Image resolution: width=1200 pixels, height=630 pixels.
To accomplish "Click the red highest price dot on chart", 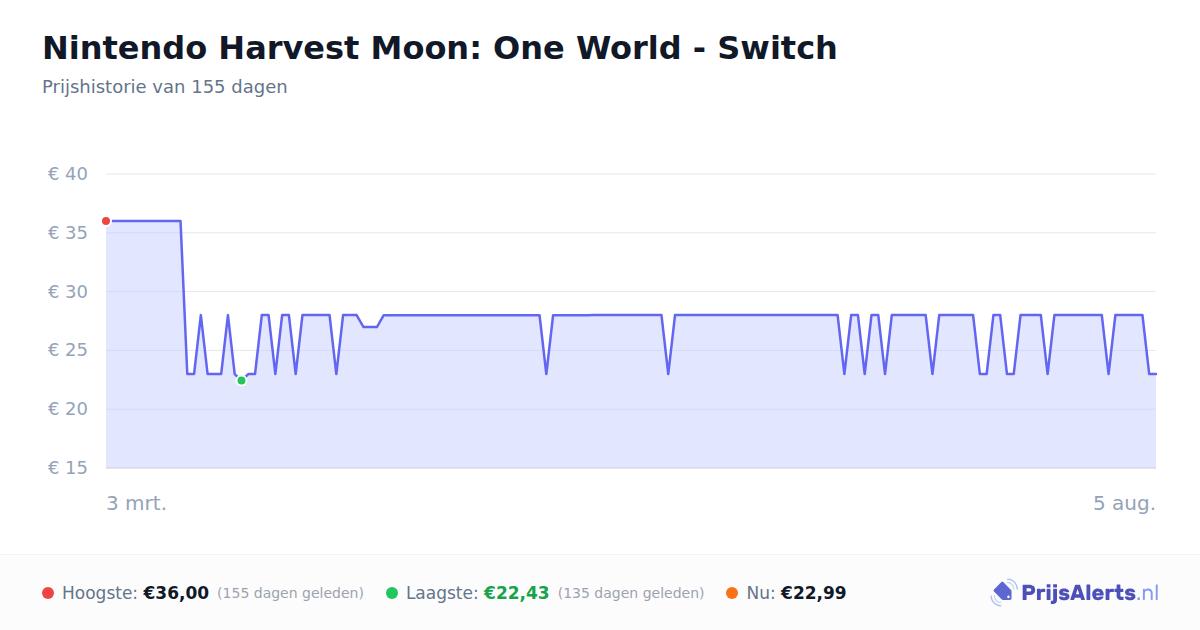I will [x=106, y=221].
